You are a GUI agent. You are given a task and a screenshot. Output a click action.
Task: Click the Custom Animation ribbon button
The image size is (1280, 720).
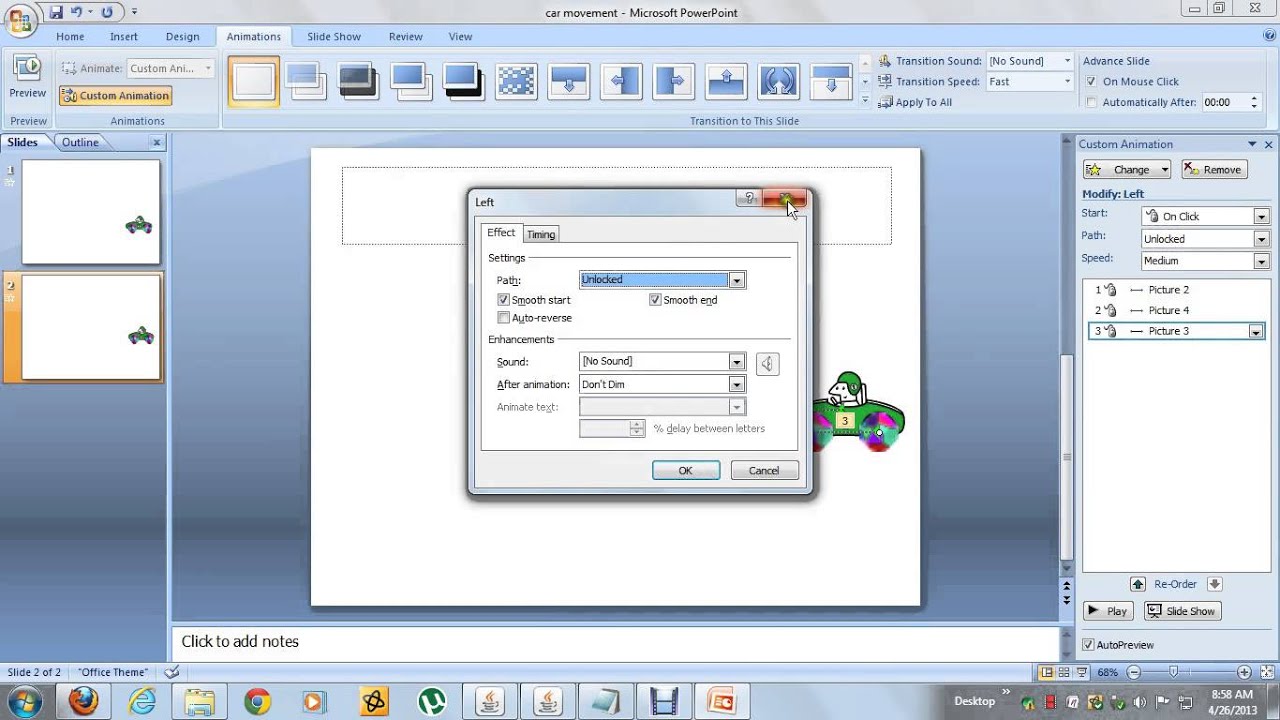pos(115,96)
